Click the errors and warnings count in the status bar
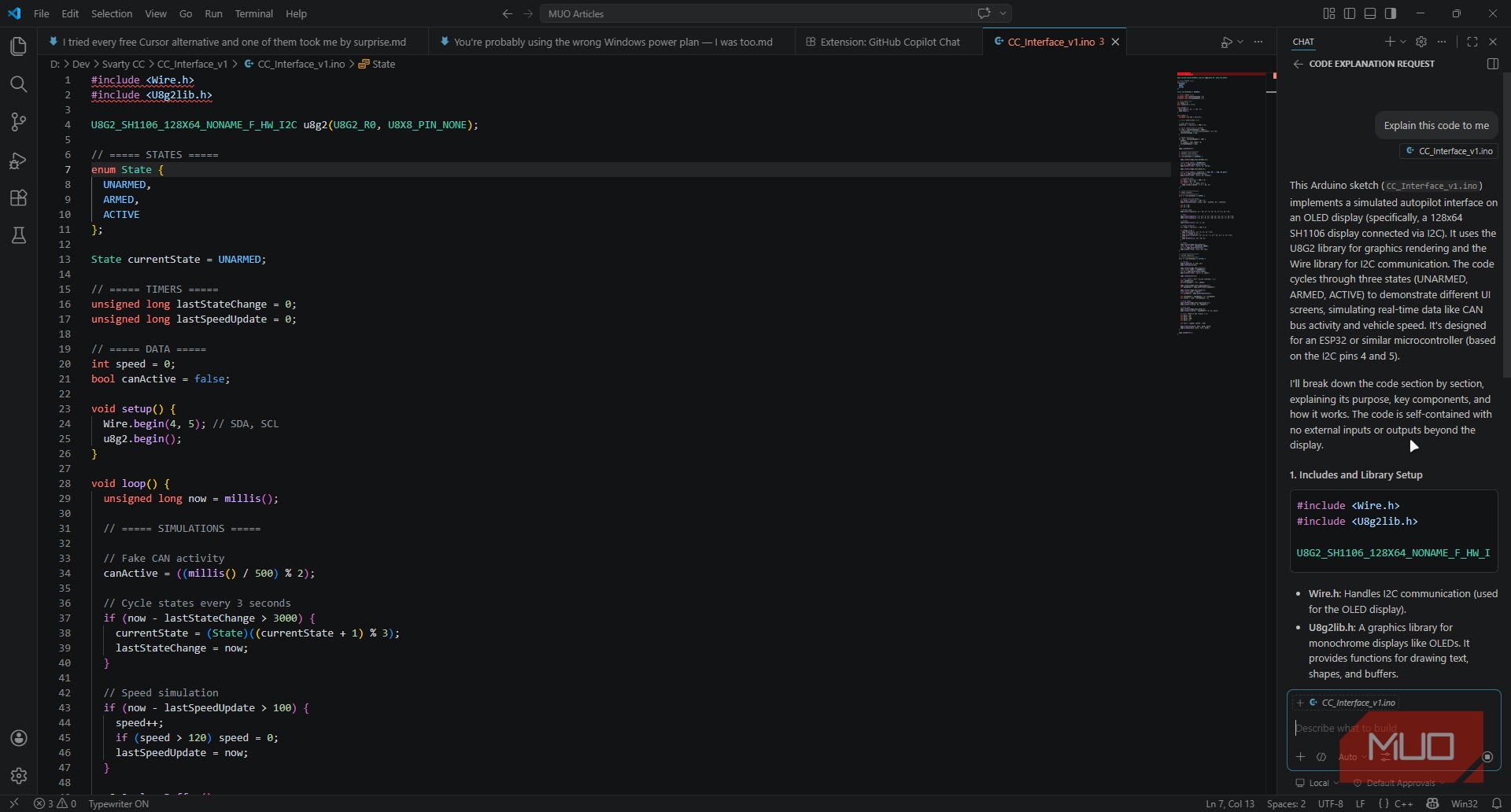The height and width of the screenshot is (812, 1511). click(55, 803)
